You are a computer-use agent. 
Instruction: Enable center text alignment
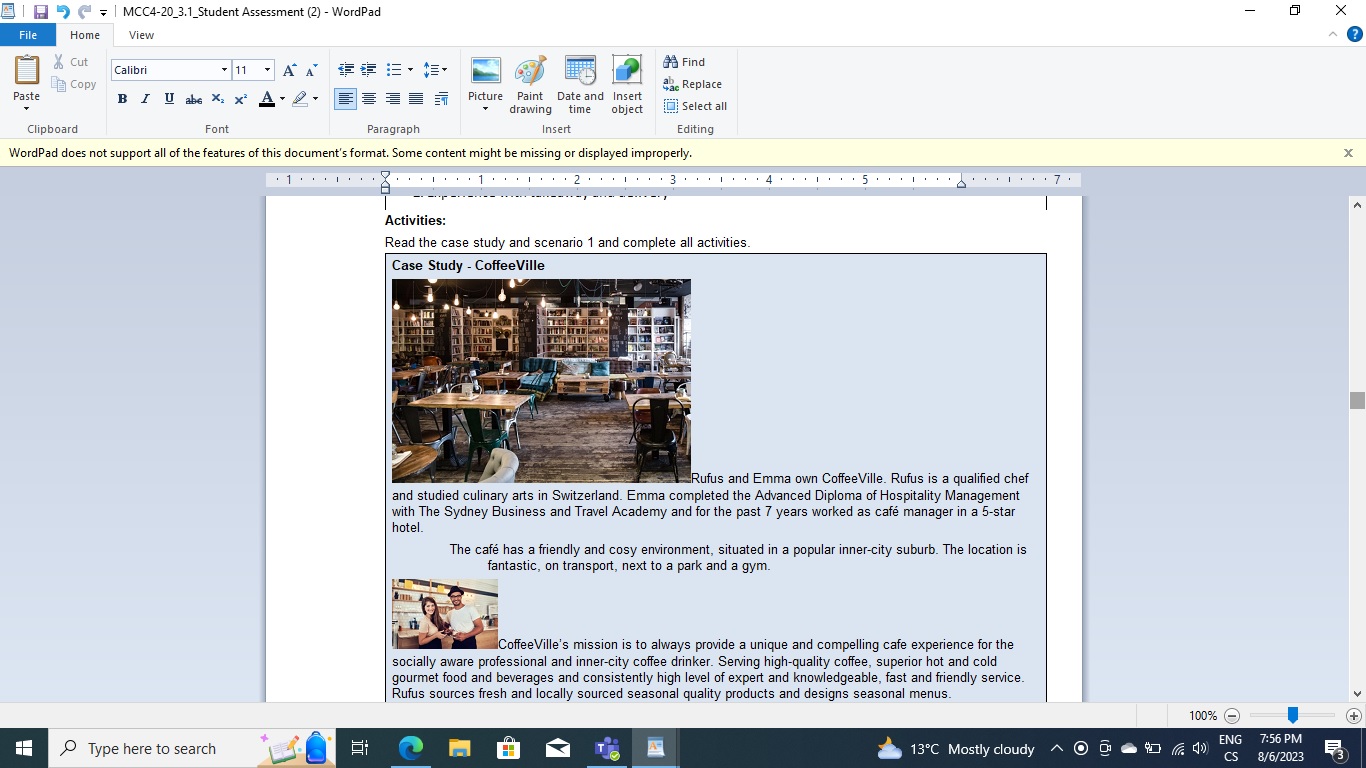pyautogui.click(x=369, y=99)
